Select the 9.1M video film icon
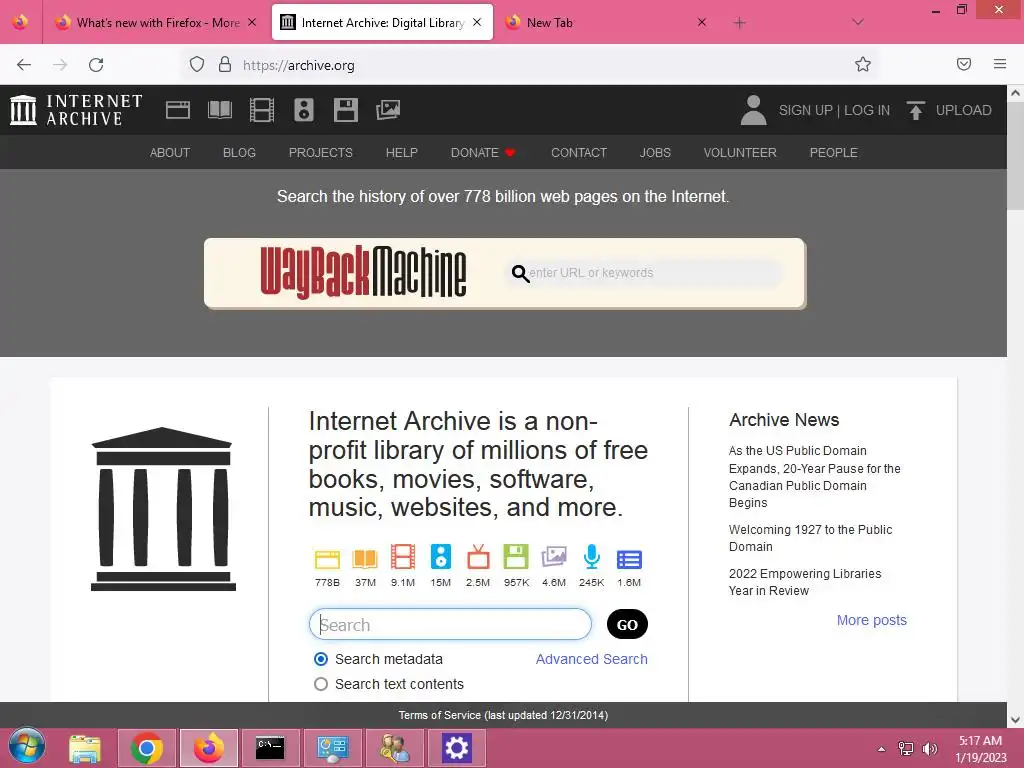1024x768 pixels. click(403, 557)
